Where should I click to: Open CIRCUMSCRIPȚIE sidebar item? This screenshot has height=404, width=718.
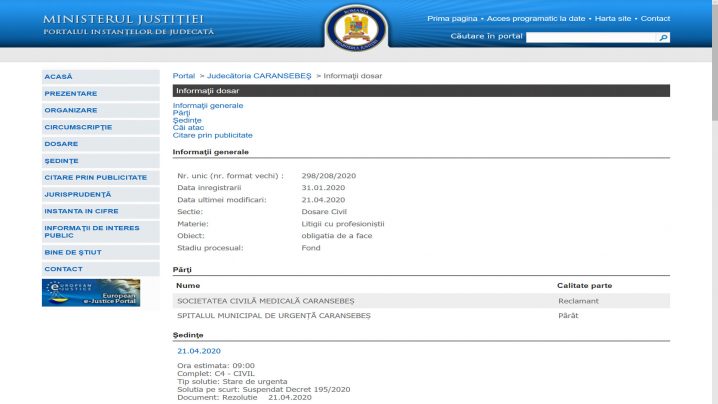(x=101, y=127)
